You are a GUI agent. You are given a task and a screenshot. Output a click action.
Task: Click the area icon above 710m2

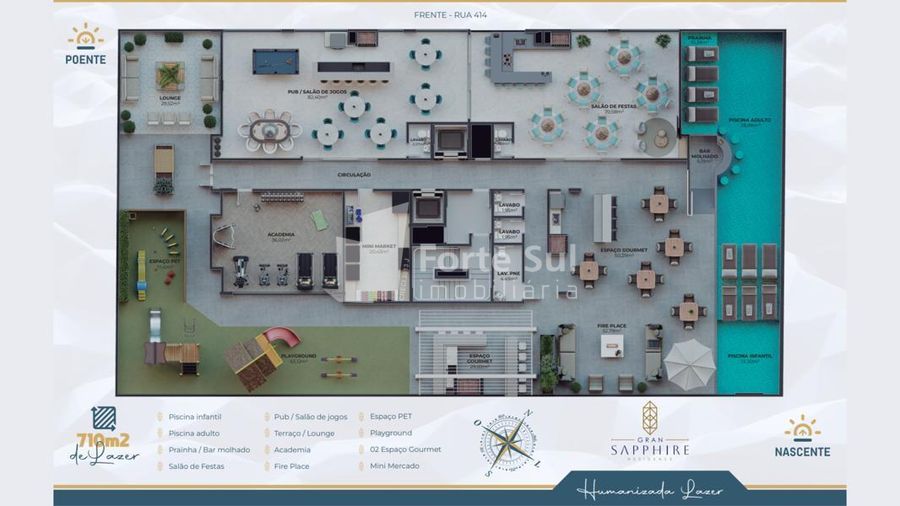tap(103, 418)
